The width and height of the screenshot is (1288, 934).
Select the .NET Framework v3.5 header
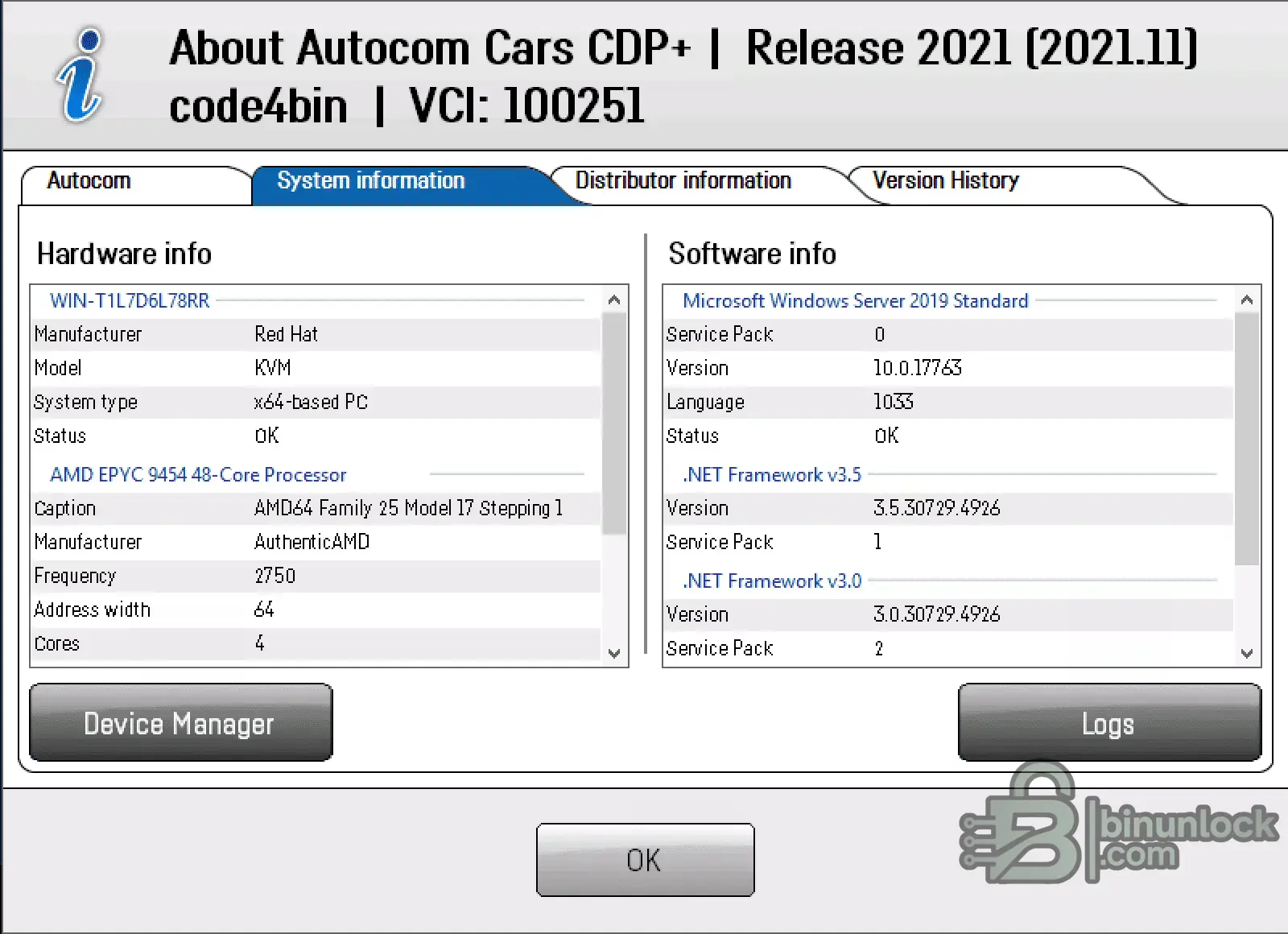click(772, 474)
